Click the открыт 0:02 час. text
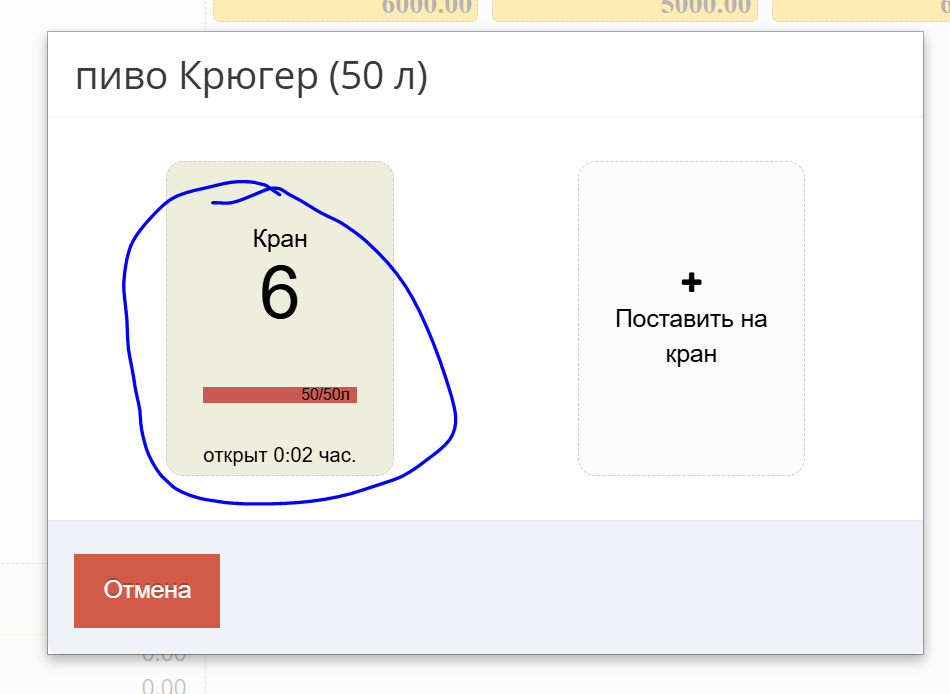 (x=279, y=455)
